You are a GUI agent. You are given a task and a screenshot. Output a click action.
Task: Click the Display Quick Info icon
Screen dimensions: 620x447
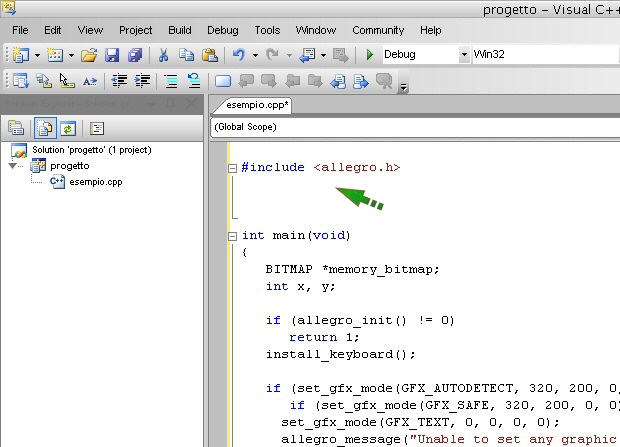pyautogui.click(x=66, y=81)
